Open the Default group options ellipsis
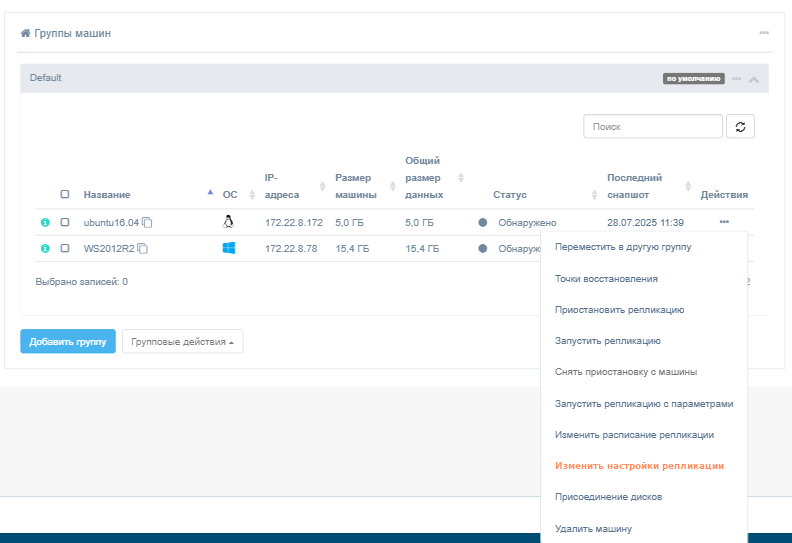 (736, 78)
